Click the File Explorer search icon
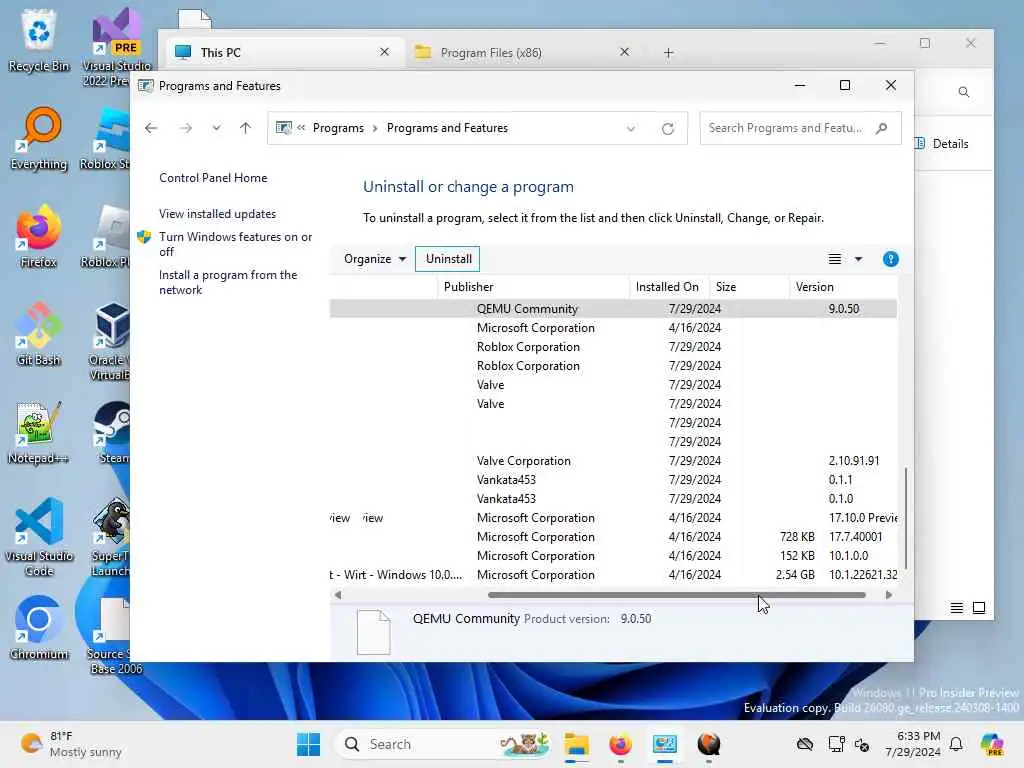Viewport: 1024px width, 768px height. tap(964, 92)
